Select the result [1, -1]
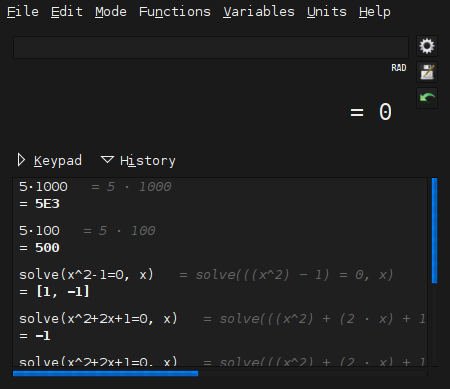The image size is (450, 389). coord(62,292)
